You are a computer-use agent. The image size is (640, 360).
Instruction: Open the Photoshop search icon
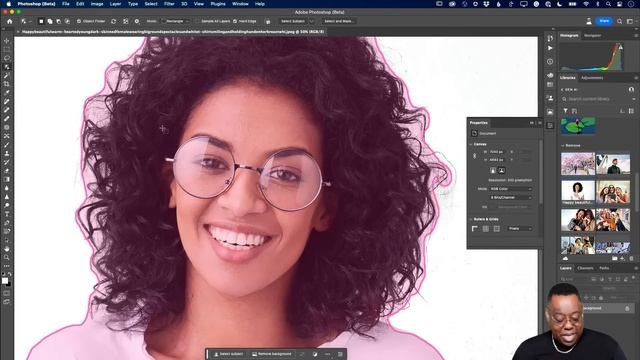(620, 21)
